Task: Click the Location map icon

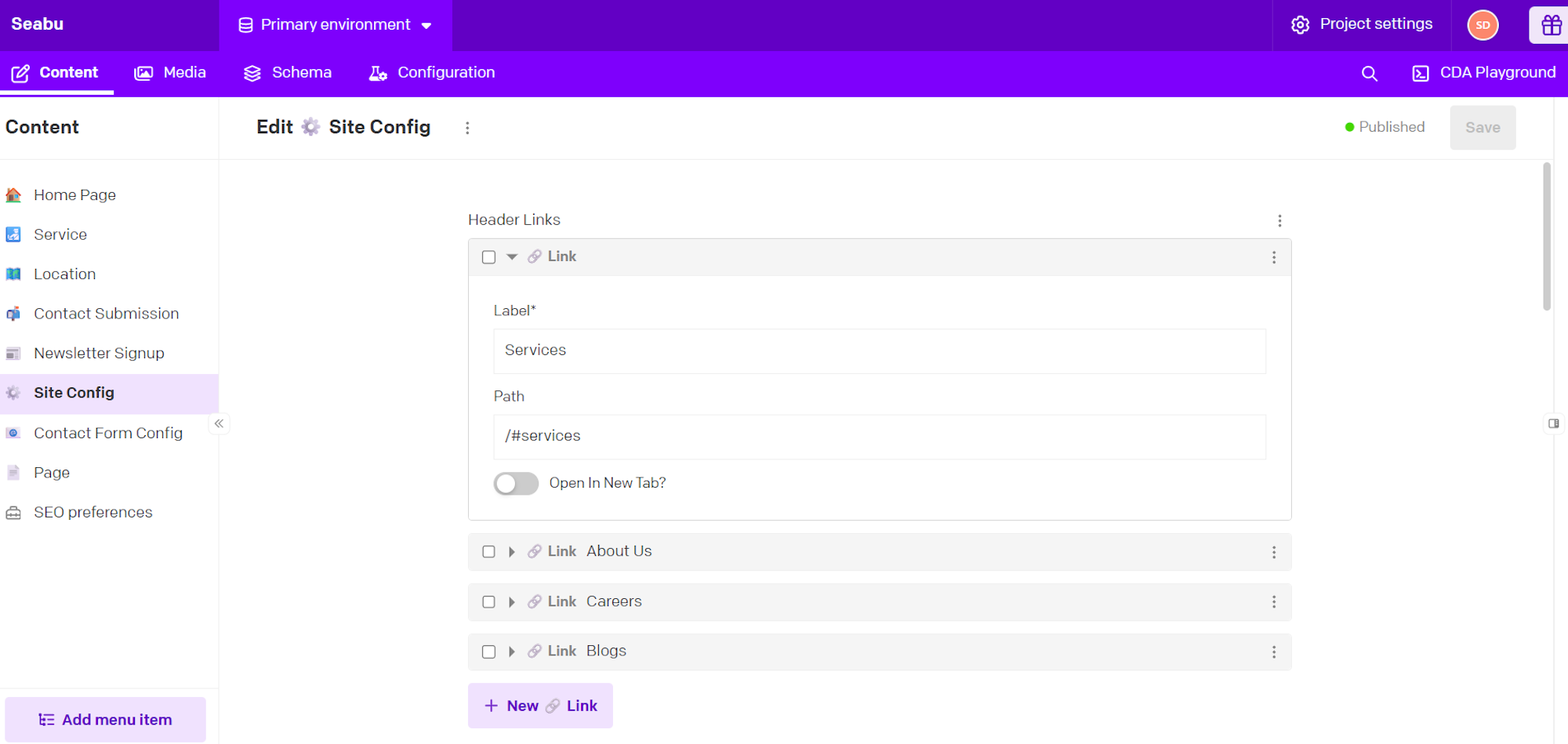Action: [x=13, y=274]
